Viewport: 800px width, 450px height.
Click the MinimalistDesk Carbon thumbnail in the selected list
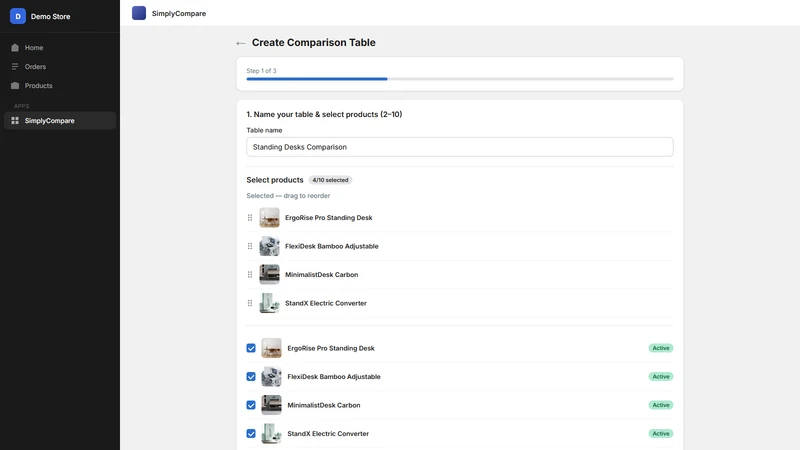pos(269,274)
